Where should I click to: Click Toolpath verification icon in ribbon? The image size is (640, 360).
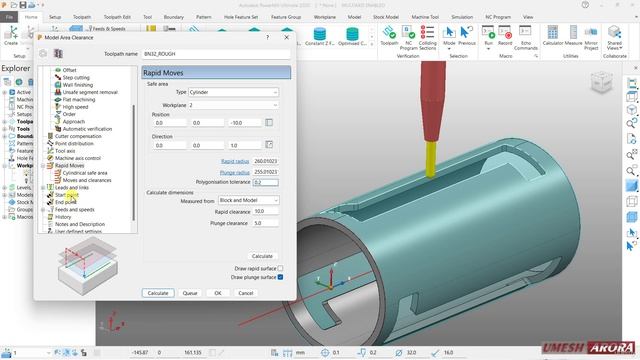click(389, 32)
